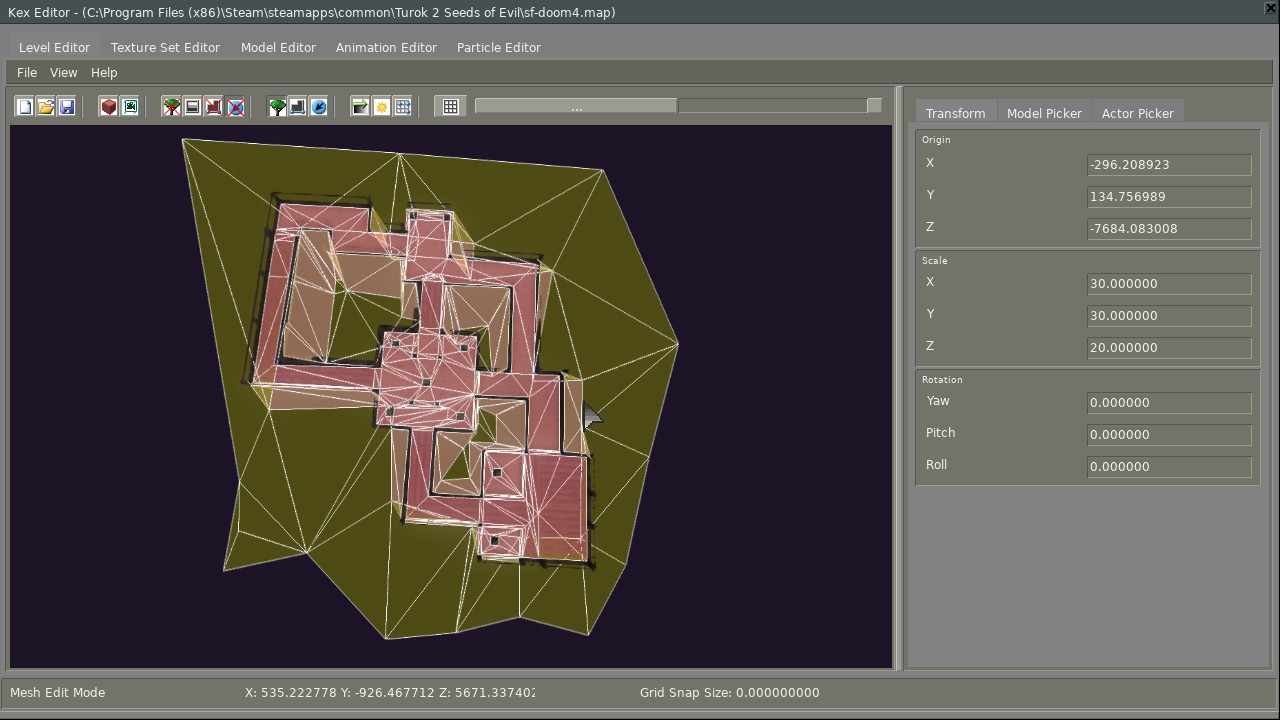Click the green tree icon without cross
Image resolution: width=1280 pixels, height=720 pixels.
[277, 106]
